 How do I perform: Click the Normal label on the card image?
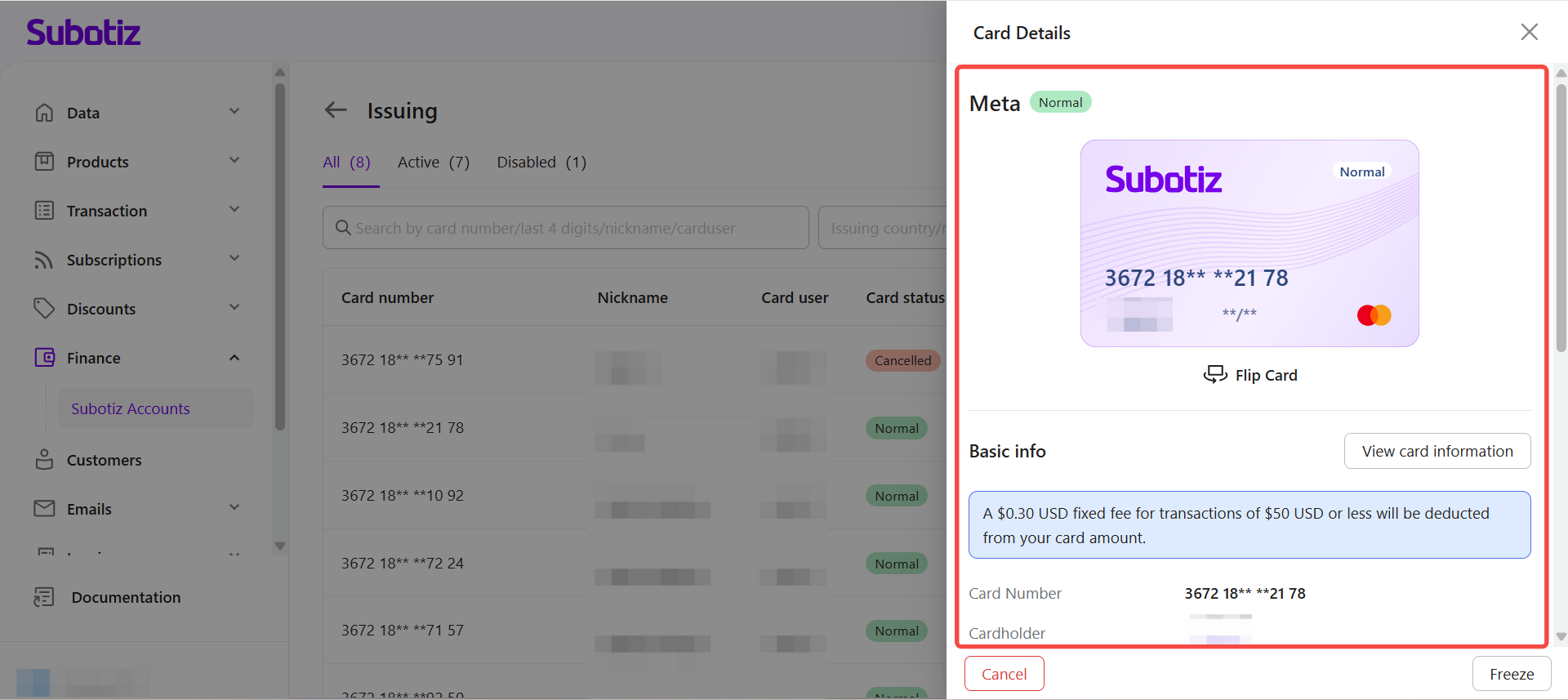coord(1362,172)
